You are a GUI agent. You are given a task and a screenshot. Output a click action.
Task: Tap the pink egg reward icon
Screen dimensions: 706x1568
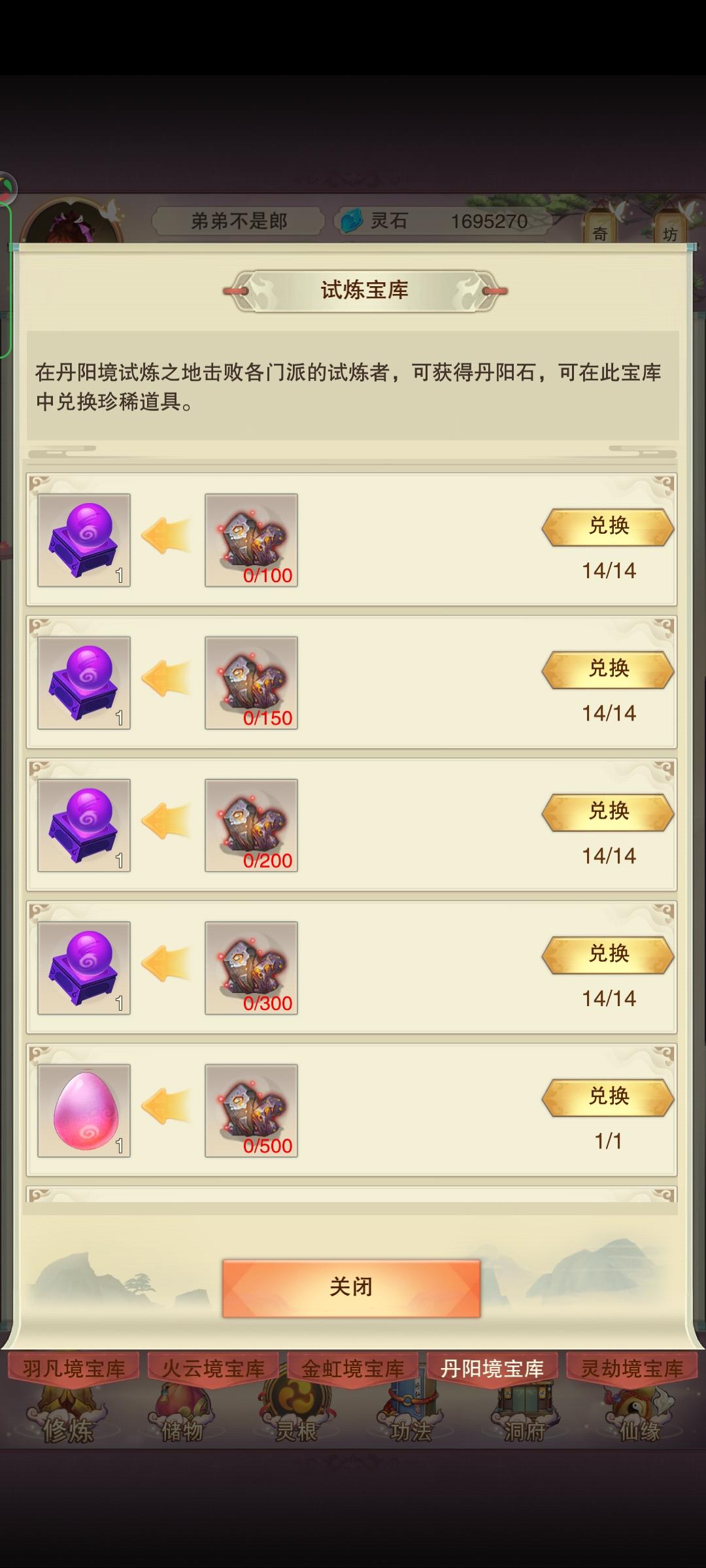pyautogui.click(x=84, y=1111)
